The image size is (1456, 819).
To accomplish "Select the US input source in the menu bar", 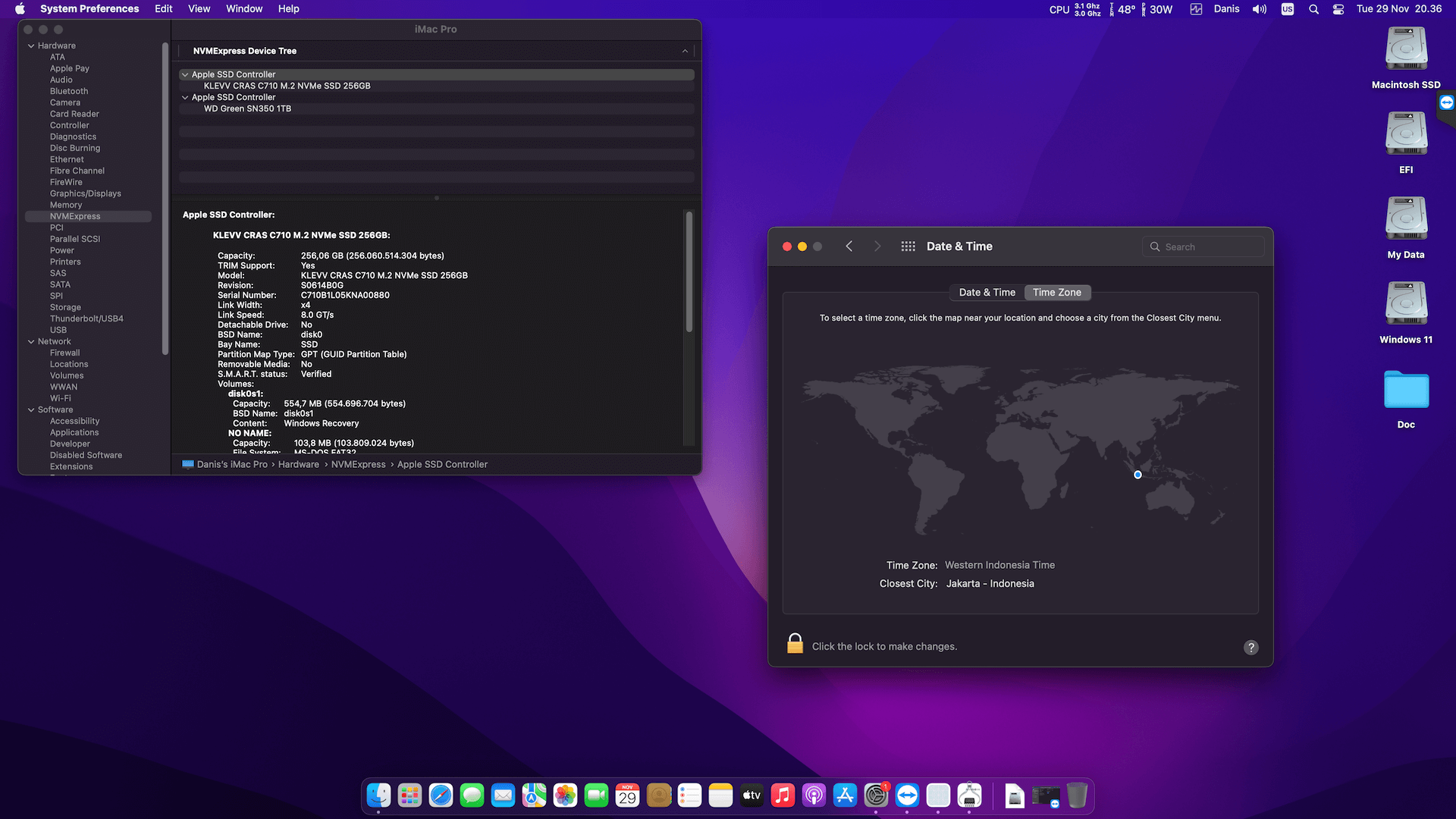I will 1287,8.
